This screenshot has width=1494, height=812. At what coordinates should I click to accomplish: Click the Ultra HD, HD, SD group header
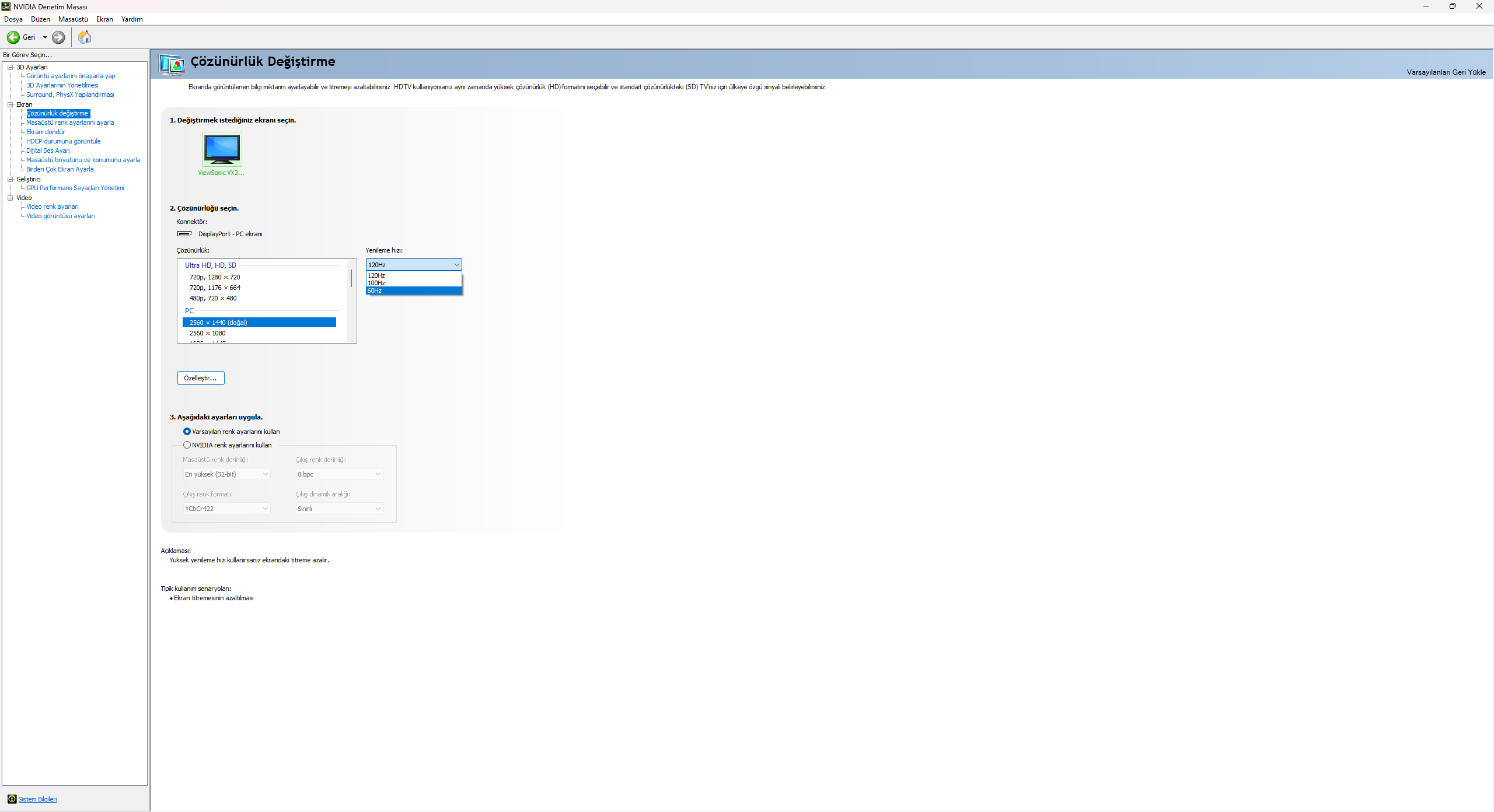pos(210,265)
